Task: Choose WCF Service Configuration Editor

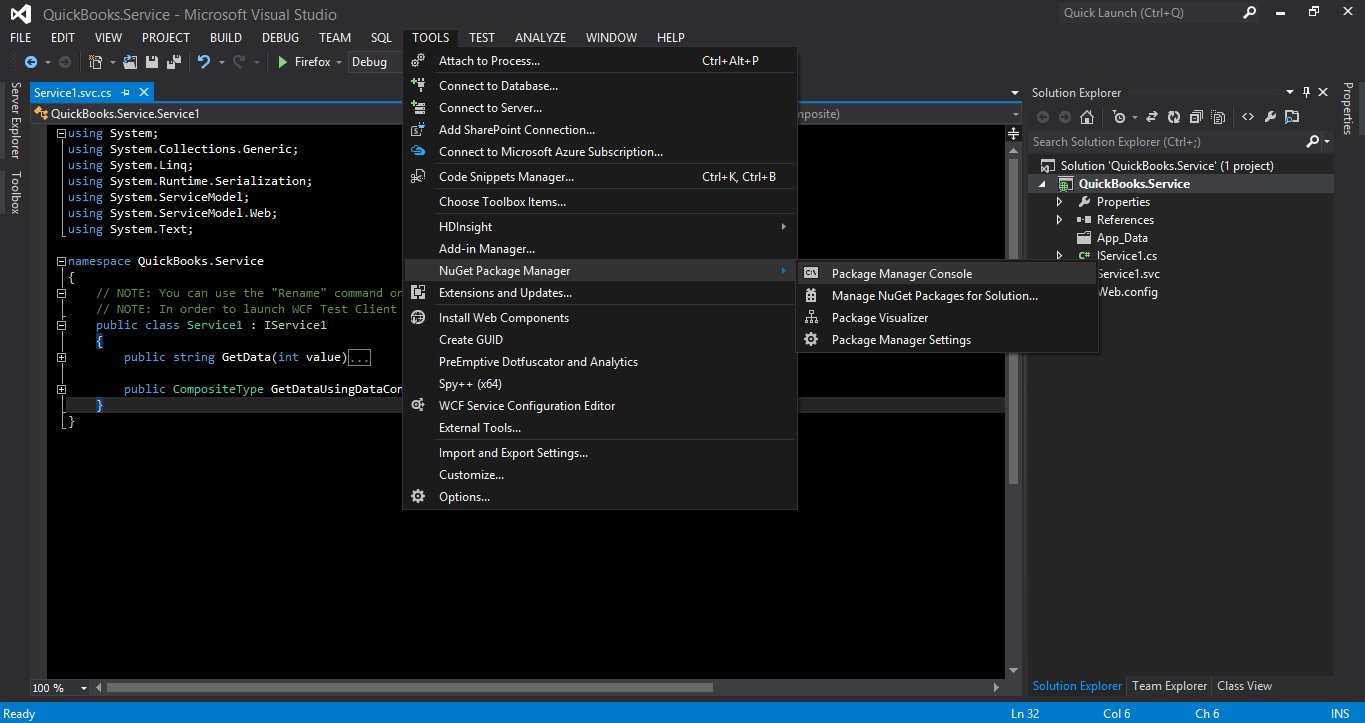Action: tap(600, 406)
